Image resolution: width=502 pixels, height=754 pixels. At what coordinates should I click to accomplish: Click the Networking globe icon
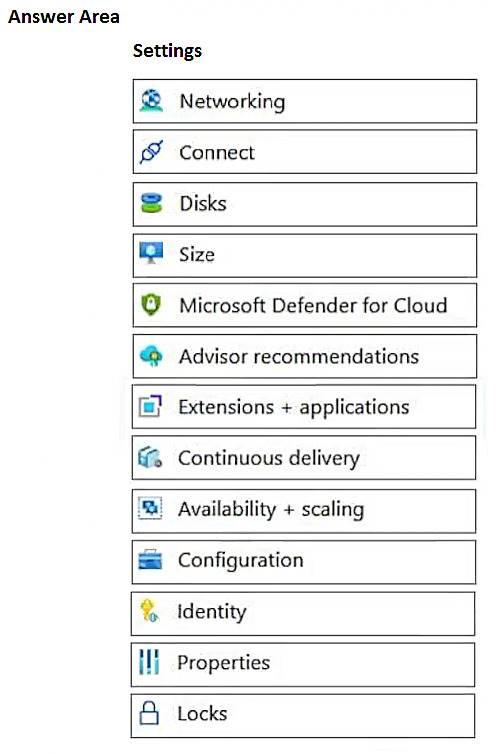click(151, 101)
